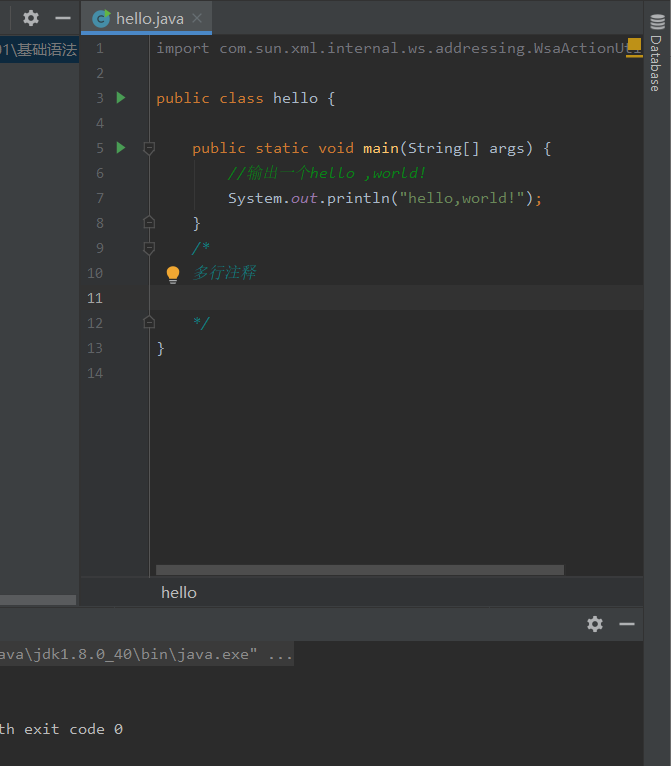Image resolution: width=671 pixels, height=766 pixels.
Task: Click the yellow warning marker in the editor corner
Action: click(634, 45)
